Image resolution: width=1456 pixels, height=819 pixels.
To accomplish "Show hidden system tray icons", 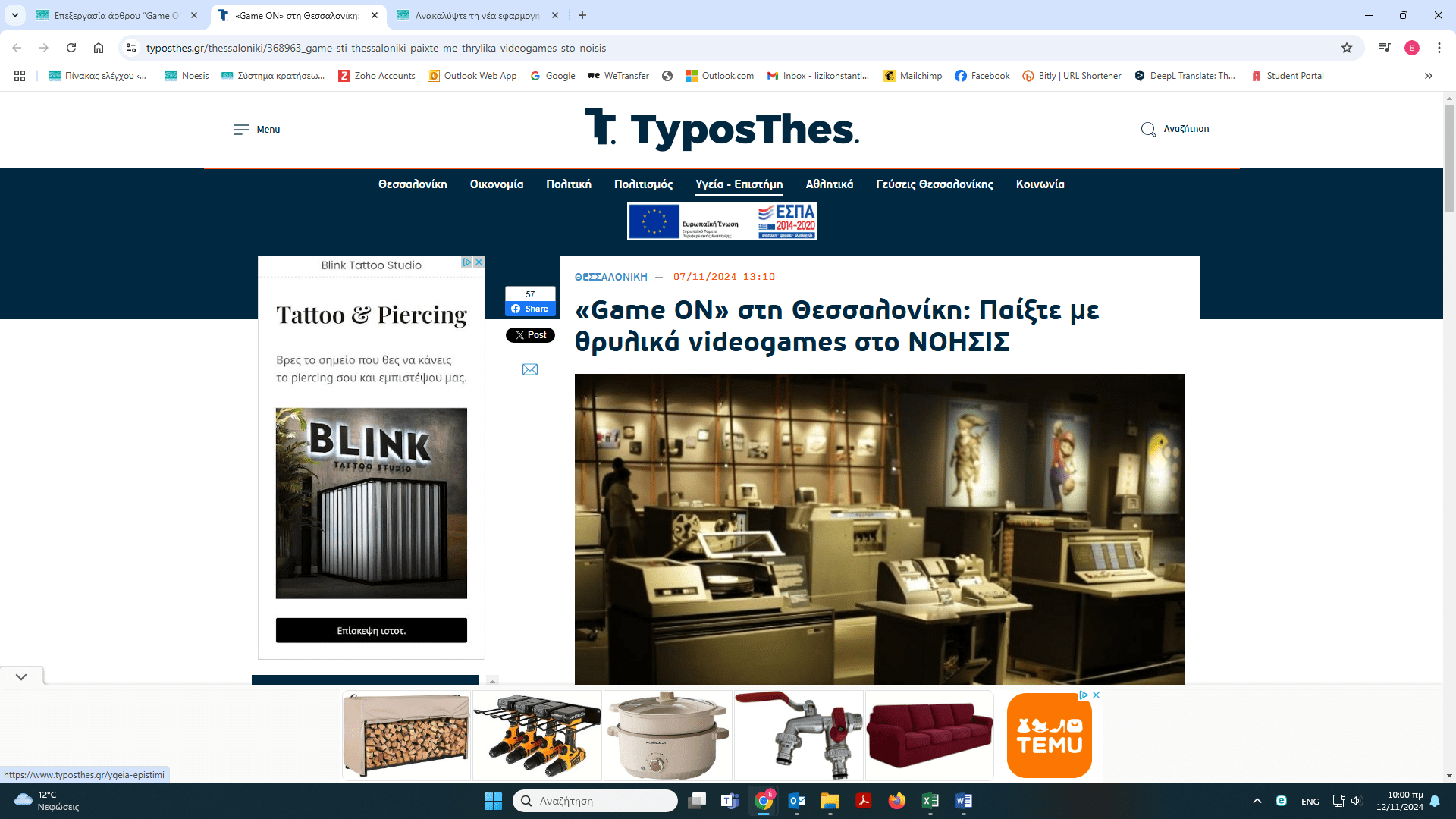I will (1257, 801).
